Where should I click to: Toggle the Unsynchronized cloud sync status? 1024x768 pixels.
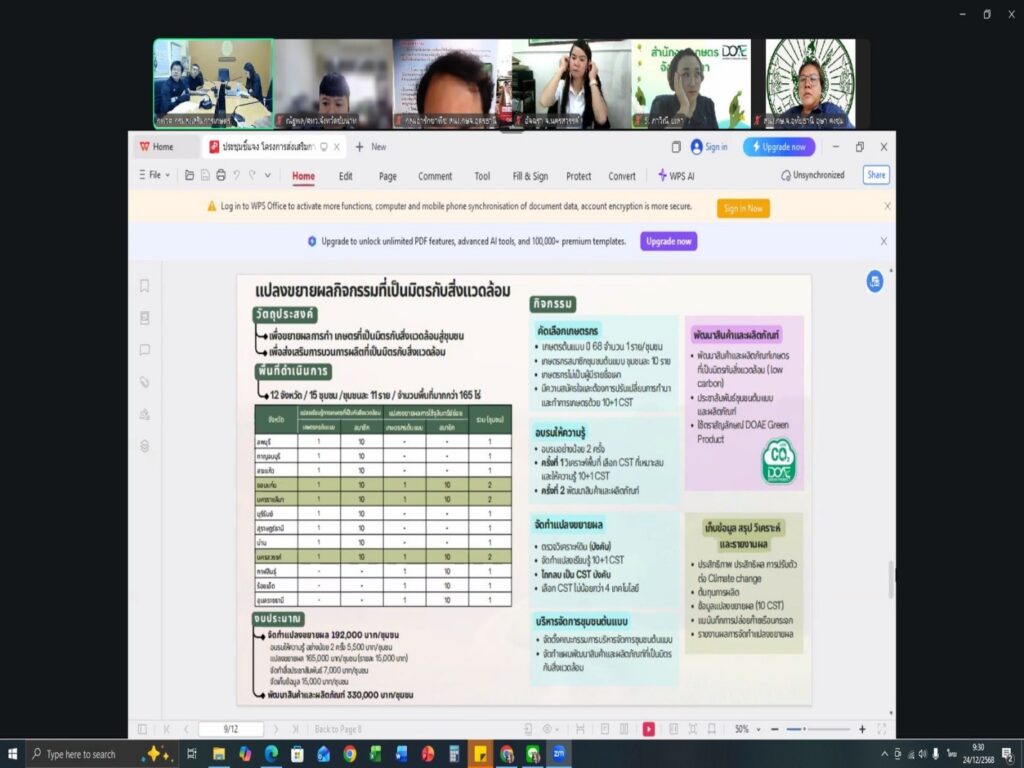(x=812, y=175)
